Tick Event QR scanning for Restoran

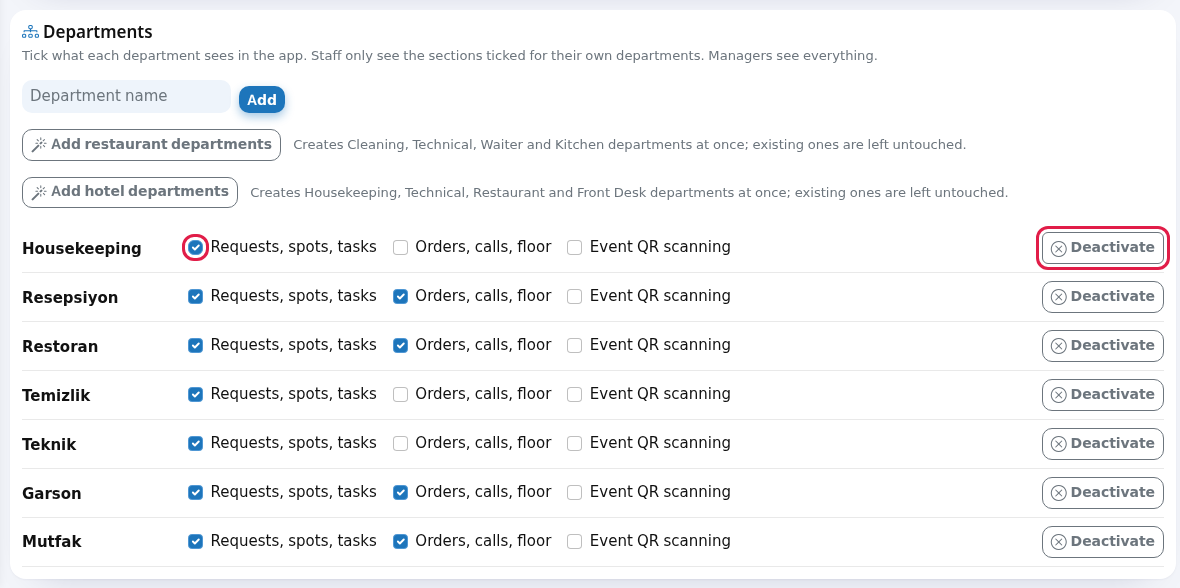[x=574, y=346]
